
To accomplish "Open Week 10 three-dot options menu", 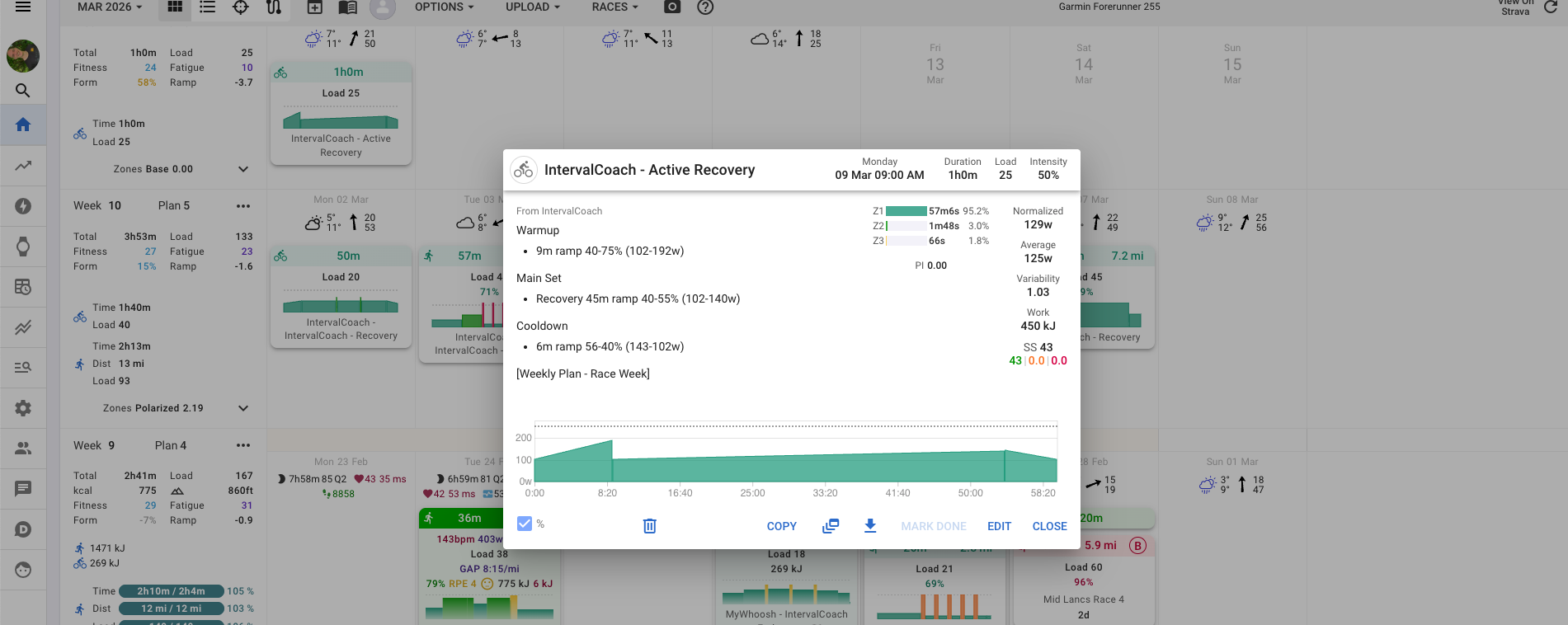I will tap(243, 206).
